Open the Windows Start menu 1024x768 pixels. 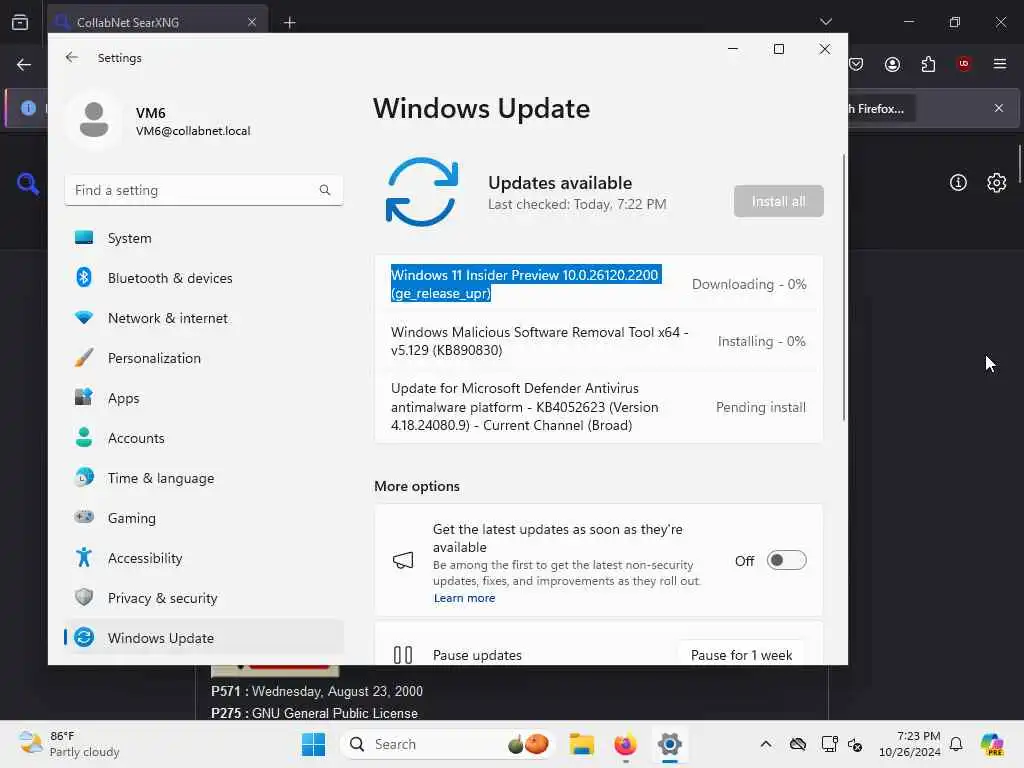point(313,744)
